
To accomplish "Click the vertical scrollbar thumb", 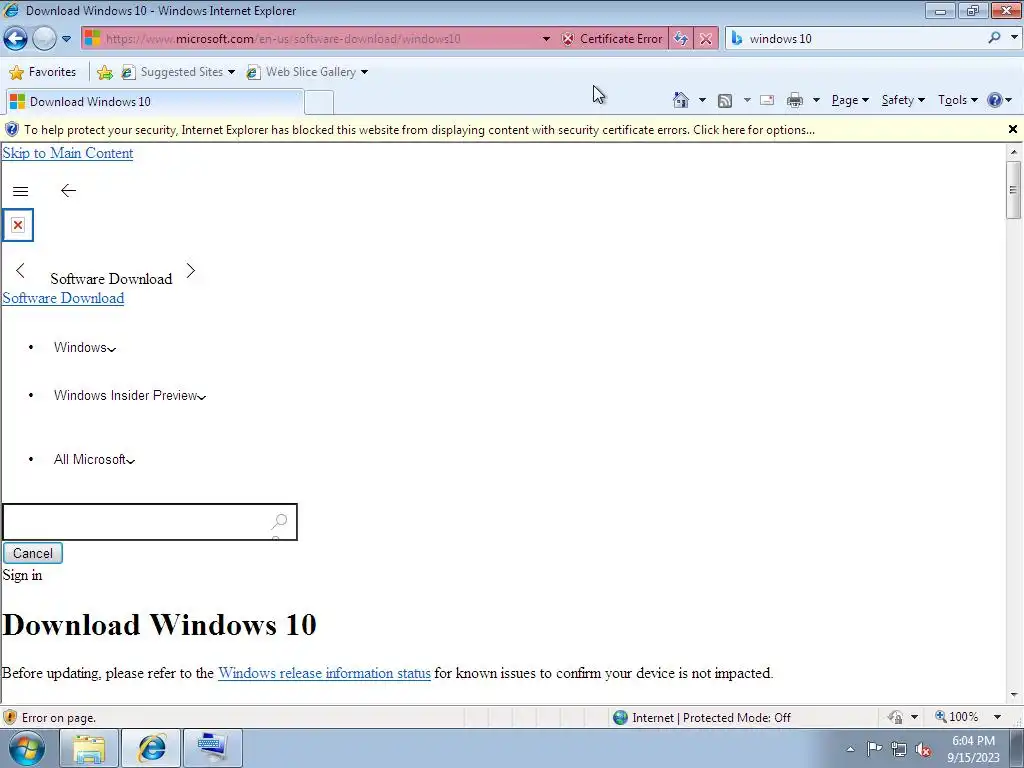I will (1013, 190).
